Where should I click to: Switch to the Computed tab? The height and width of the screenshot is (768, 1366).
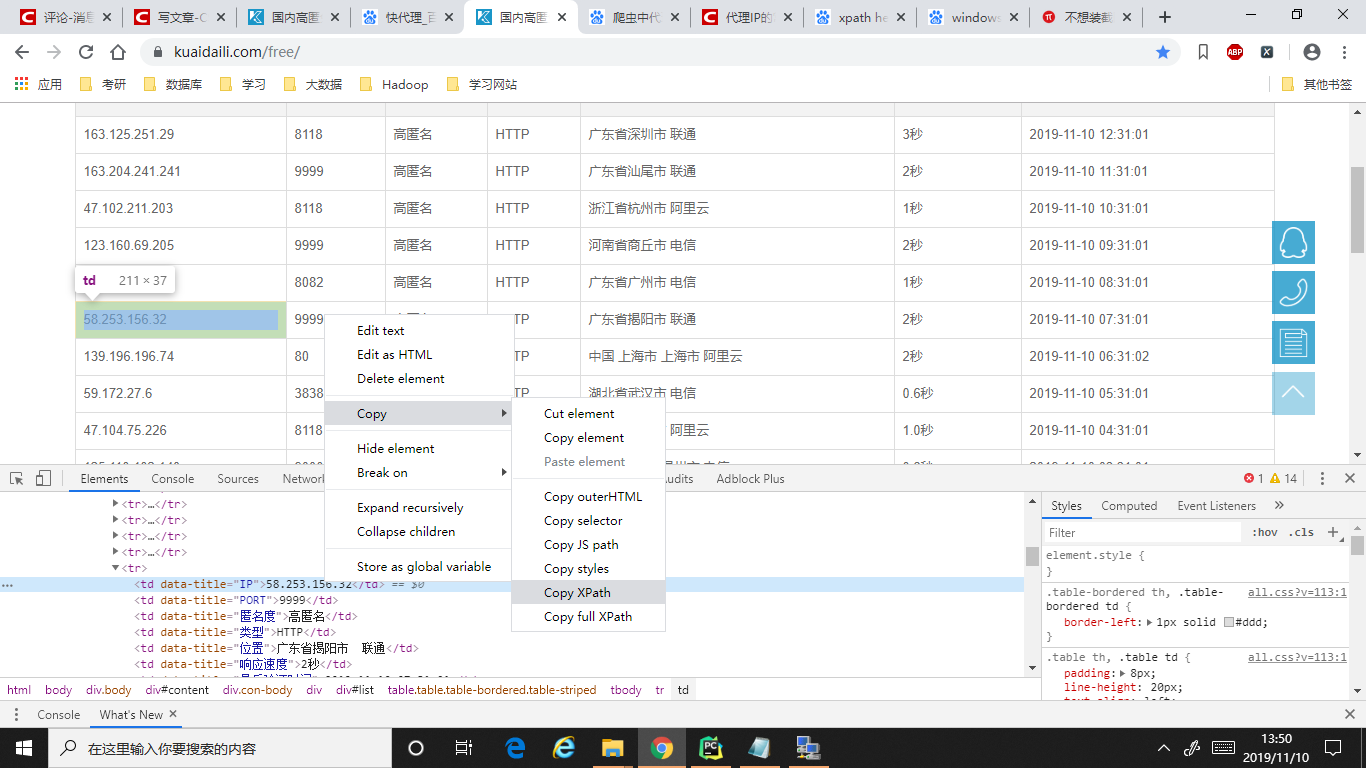[x=1129, y=505]
